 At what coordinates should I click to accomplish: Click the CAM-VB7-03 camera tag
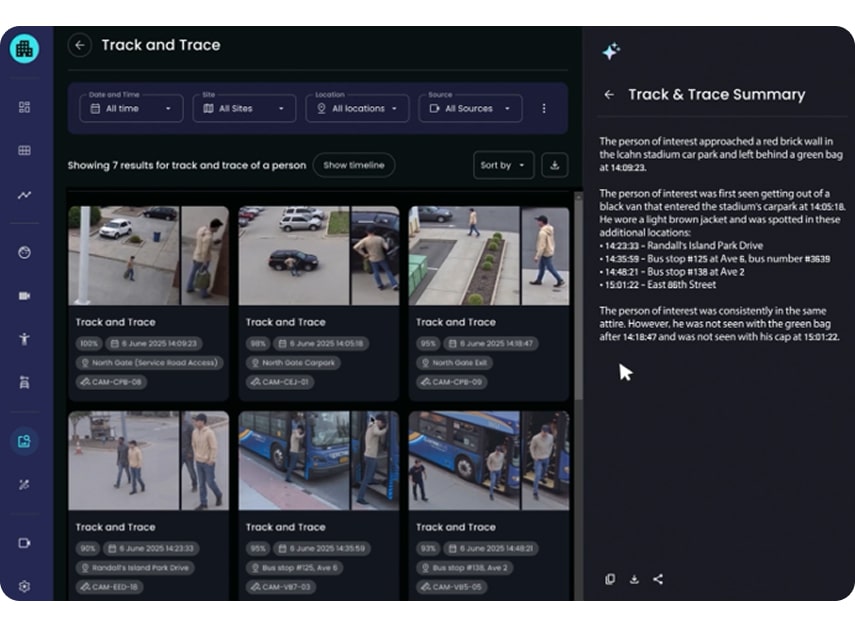click(281, 587)
